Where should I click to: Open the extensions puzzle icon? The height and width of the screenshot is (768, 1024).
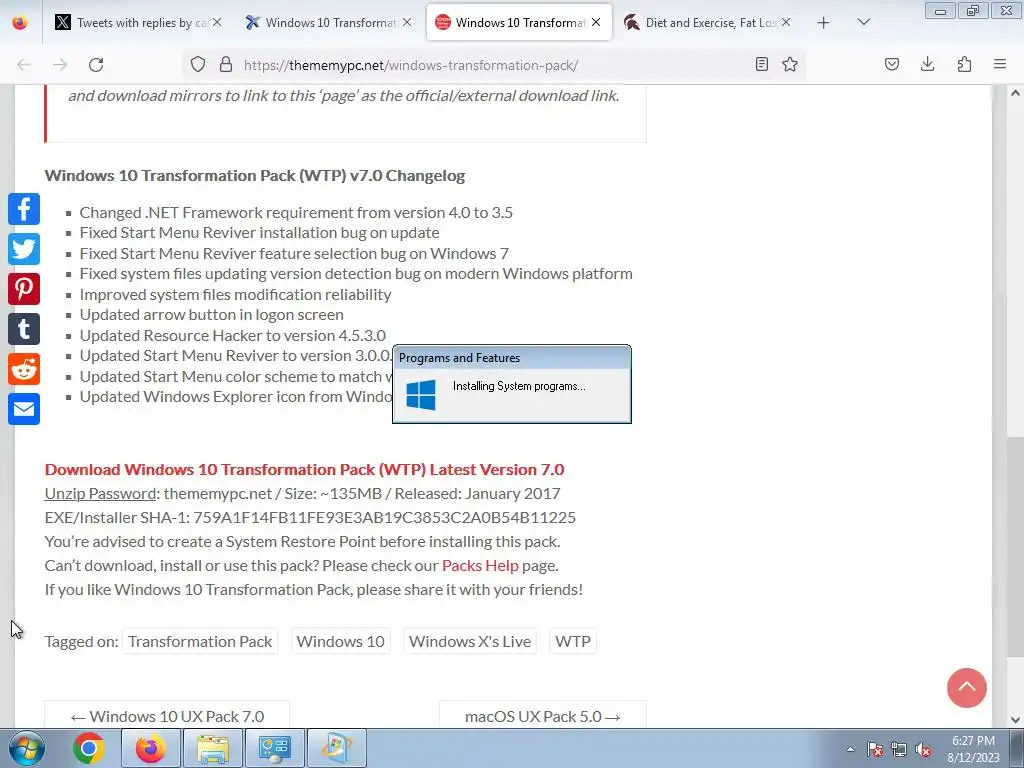[x=964, y=65]
